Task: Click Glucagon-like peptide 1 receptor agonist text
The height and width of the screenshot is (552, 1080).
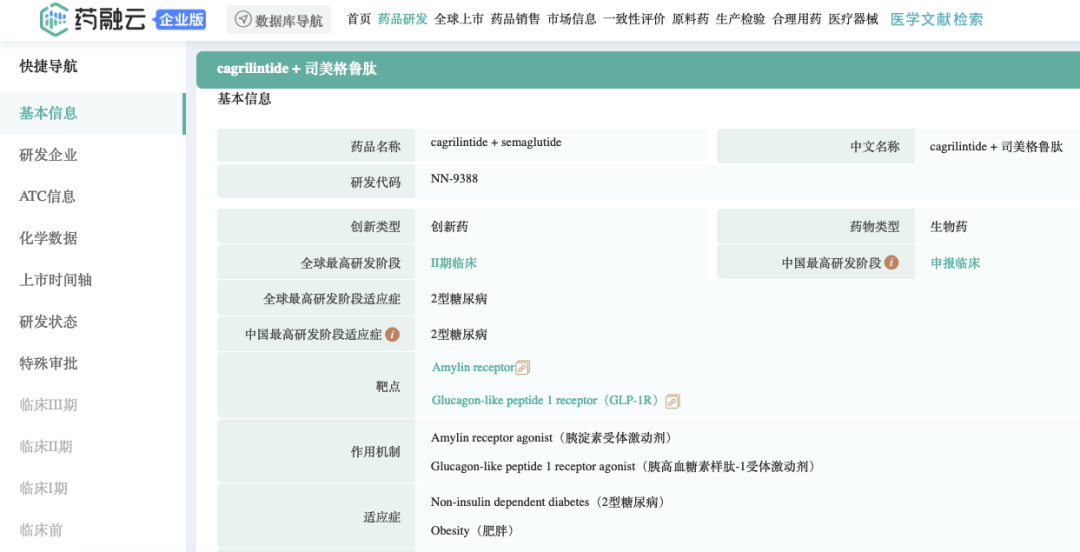Action: [624, 467]
